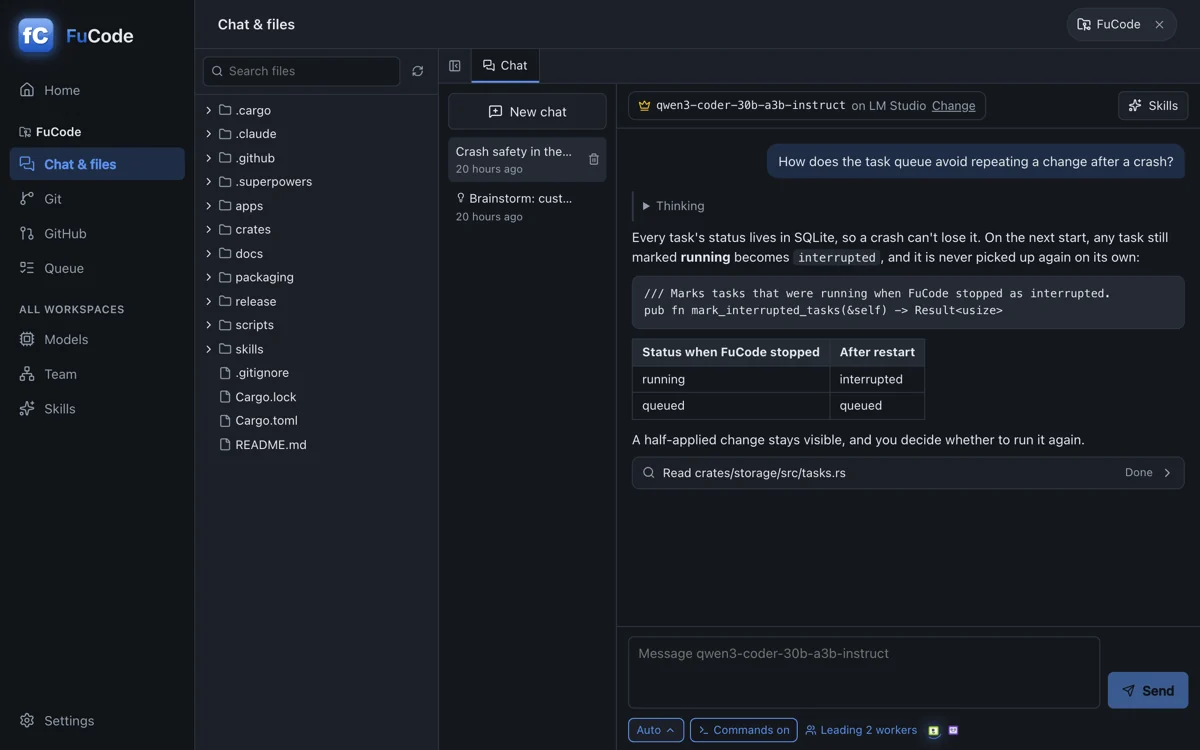Screen dimensions: 1200x750
Task: Click the message input box
Action: click(x=864, y=673)
